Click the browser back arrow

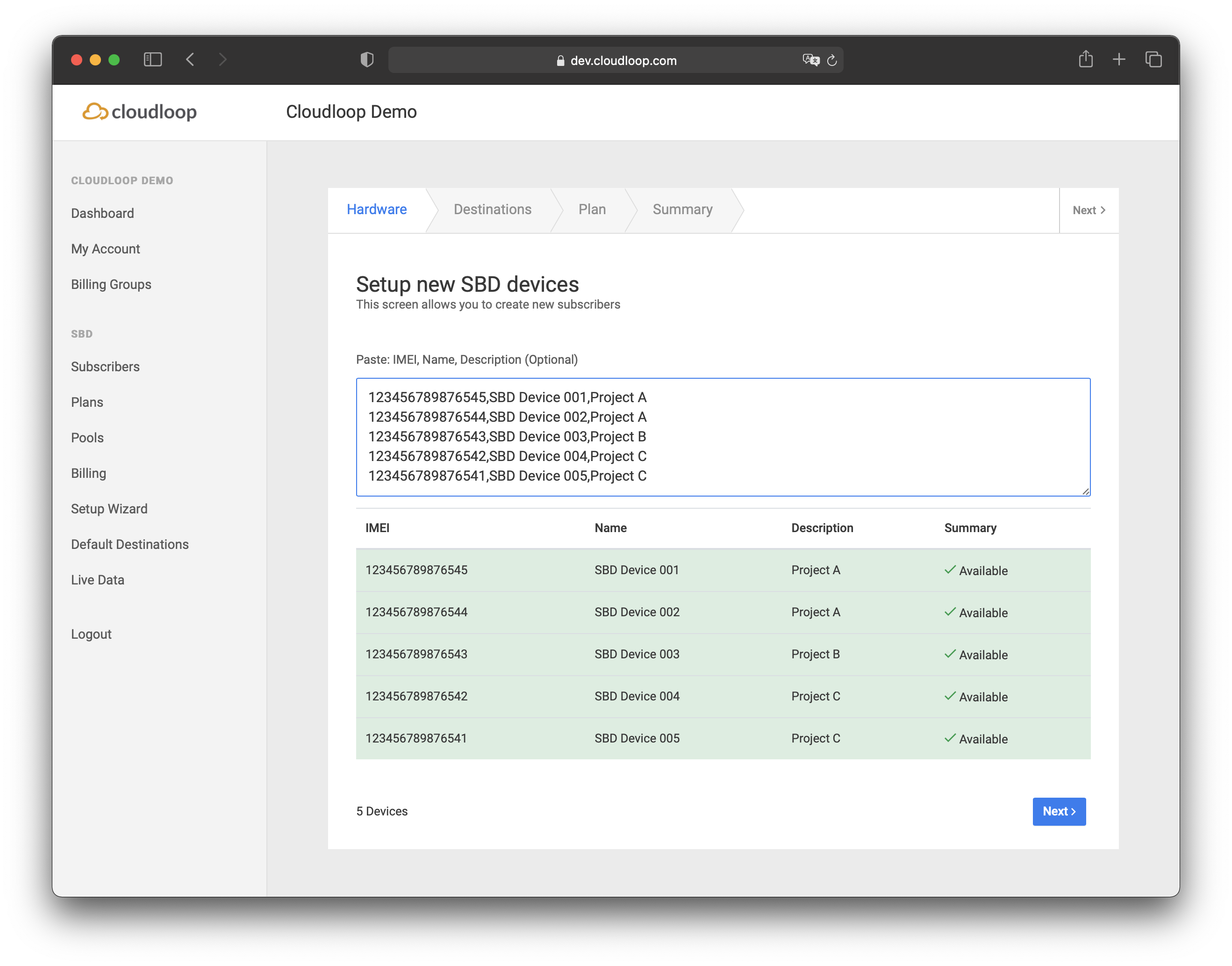coord(191,59)
